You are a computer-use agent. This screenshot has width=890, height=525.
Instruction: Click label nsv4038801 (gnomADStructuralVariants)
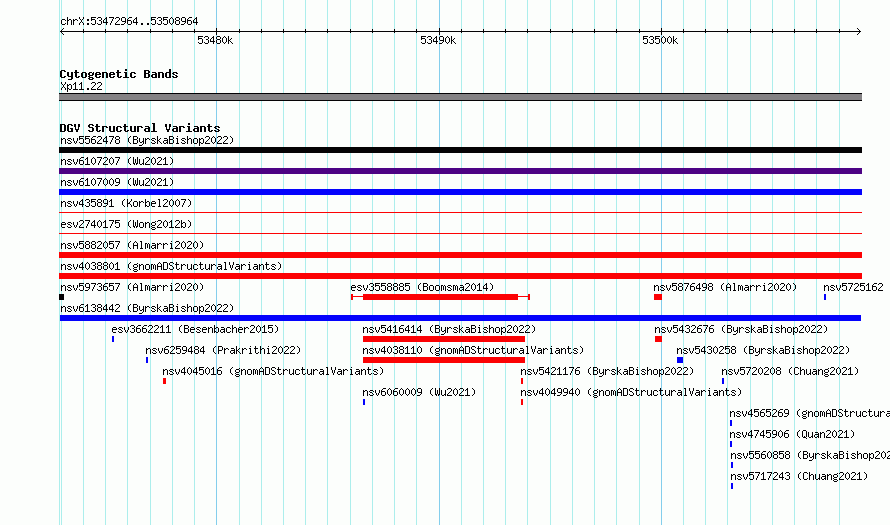(171, 266)
